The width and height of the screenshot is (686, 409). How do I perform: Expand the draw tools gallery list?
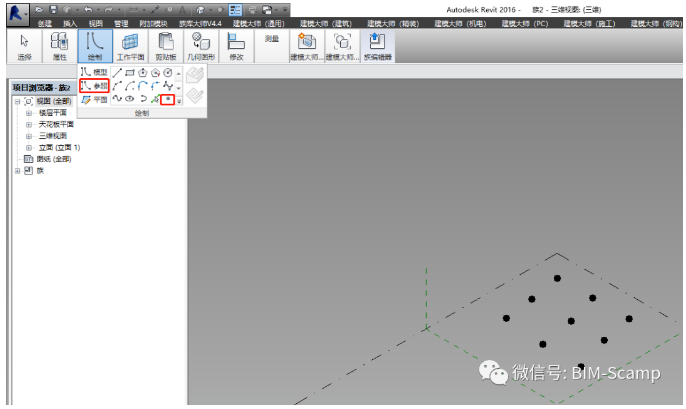tap(179, 101)
